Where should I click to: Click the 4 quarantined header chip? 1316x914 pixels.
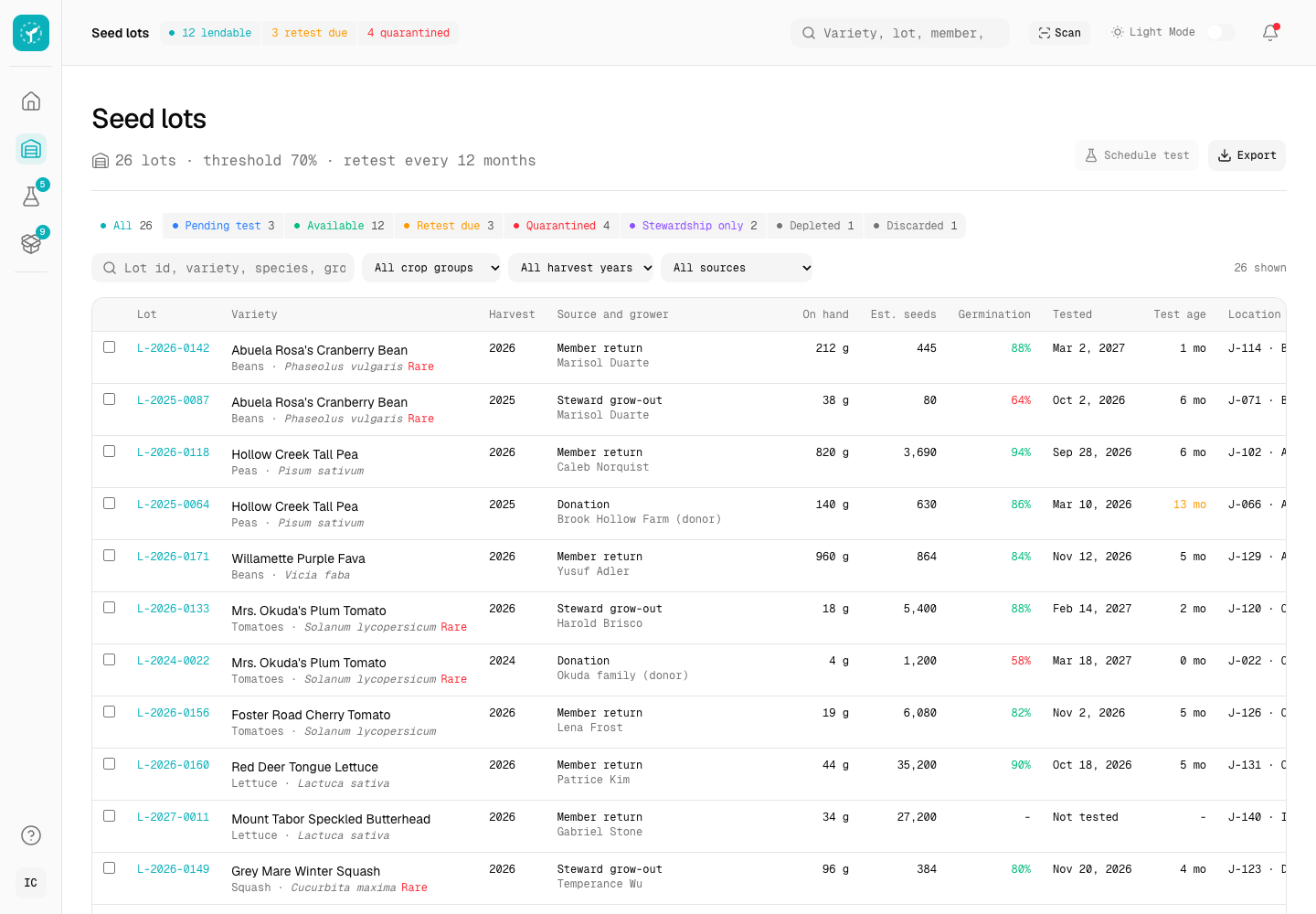point(409,33)
